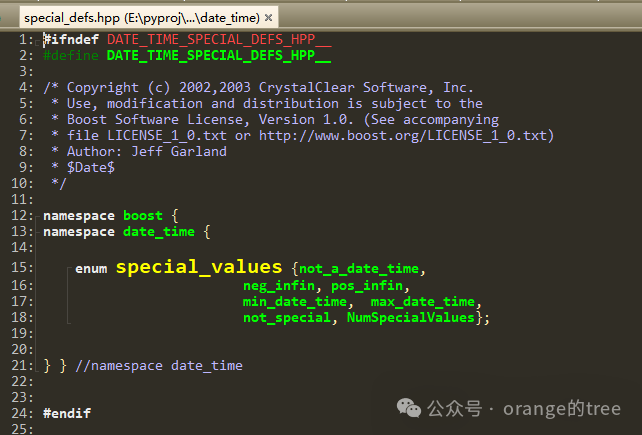Click 'Boost' in the license comment on line 6
This screenshot has height=435, width=642.
click(x=87, y=119)
